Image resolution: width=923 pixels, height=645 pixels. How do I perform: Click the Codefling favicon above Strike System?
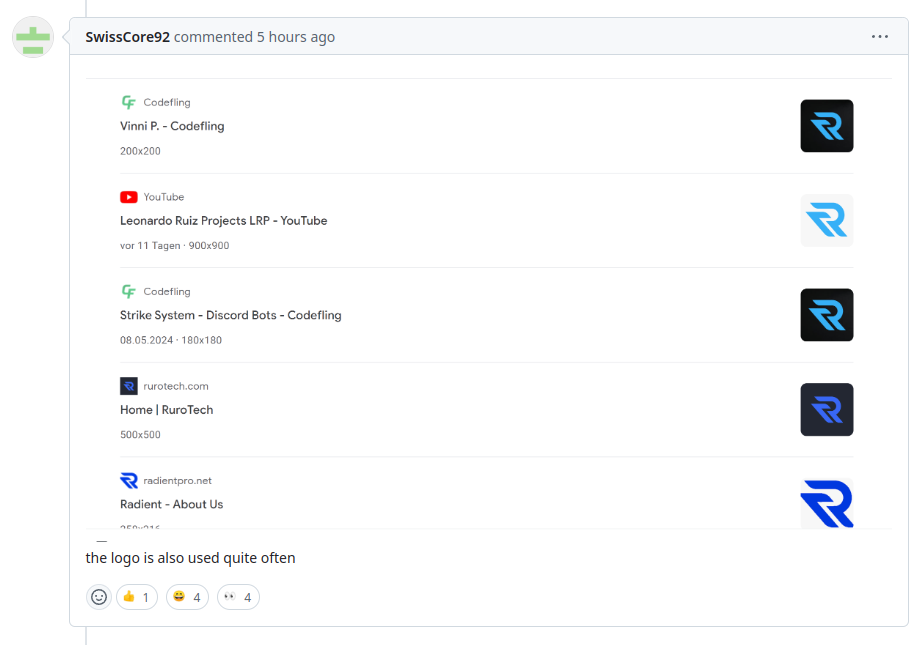pyautogui.click(x=129, y=291)
